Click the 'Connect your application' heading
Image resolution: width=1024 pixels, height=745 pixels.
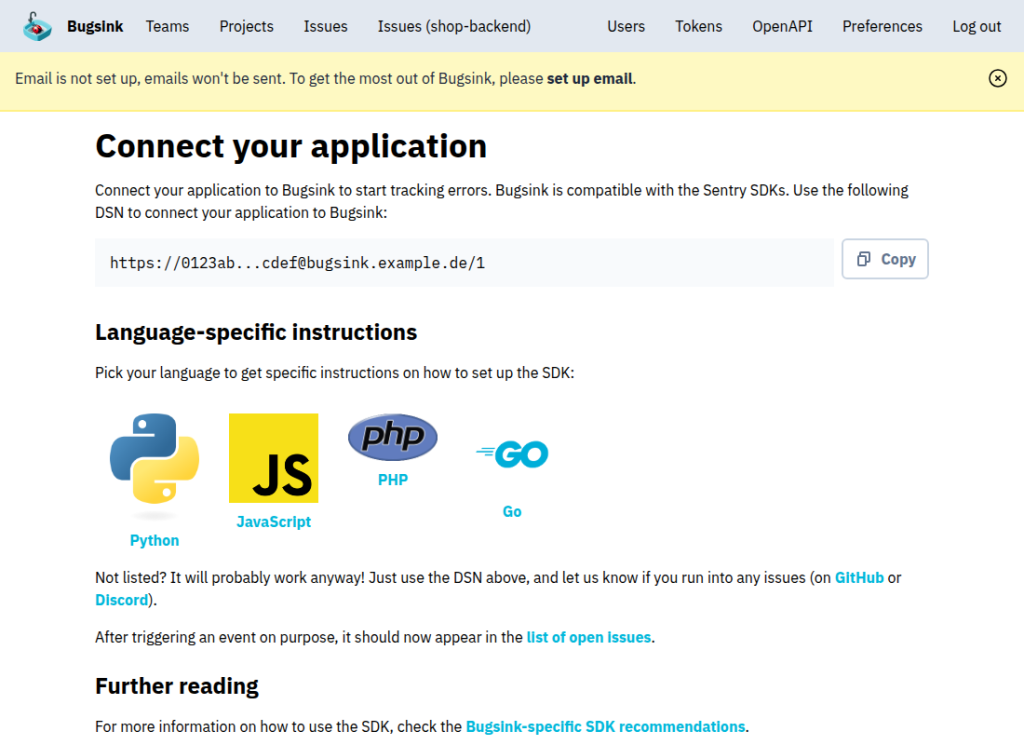pyautogui.click(x=291, y=146)
